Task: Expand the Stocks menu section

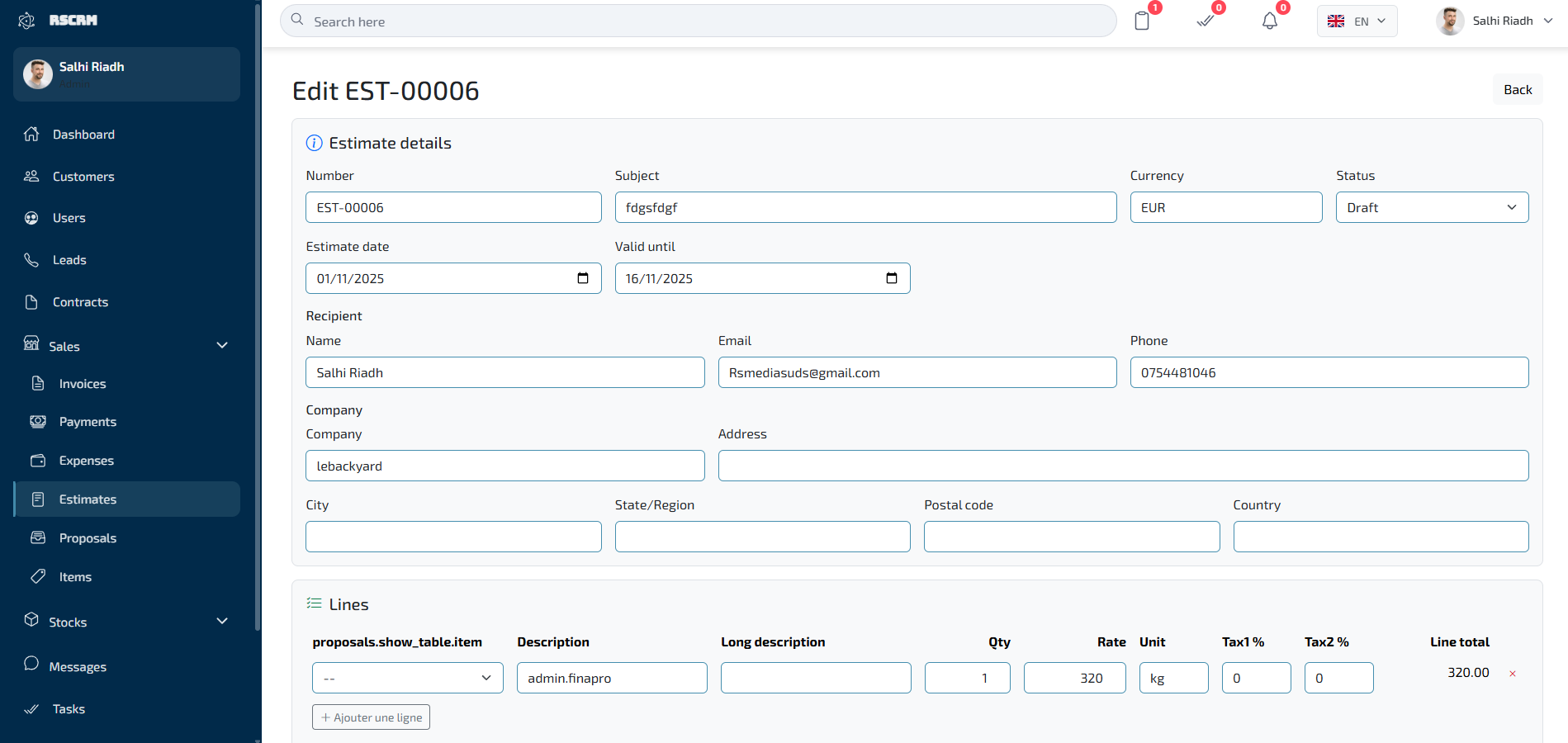Action: pyautogui.click(x=221, y=621)
